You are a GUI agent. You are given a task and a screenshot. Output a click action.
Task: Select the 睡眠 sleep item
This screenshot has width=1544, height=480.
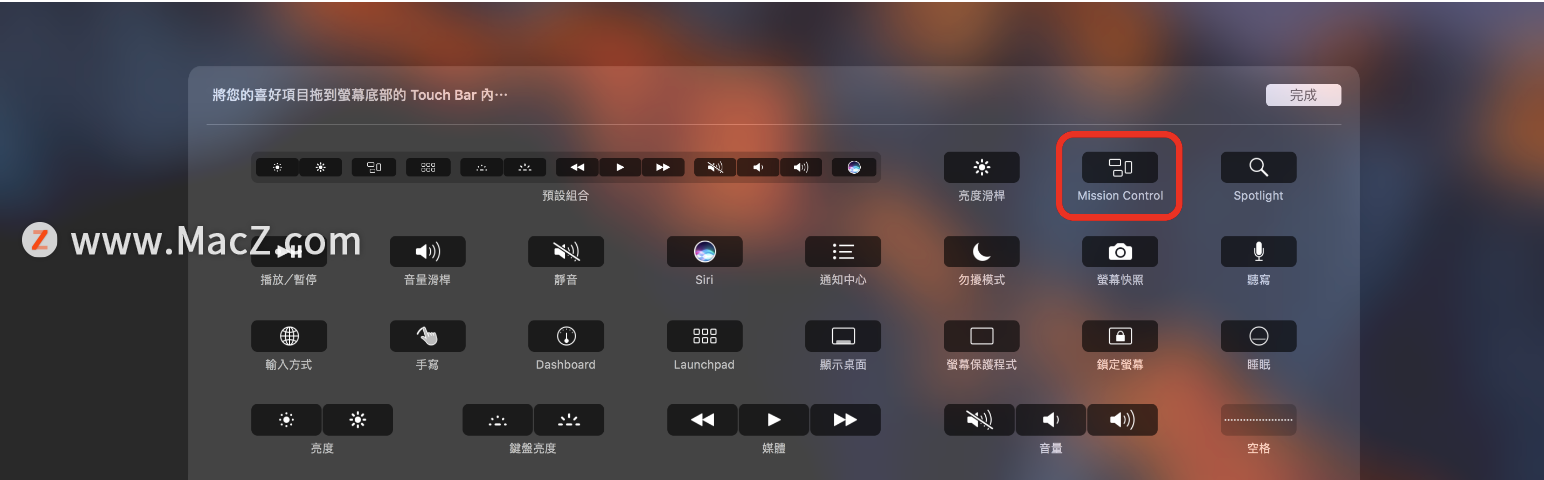click(x=1258, y=335)
